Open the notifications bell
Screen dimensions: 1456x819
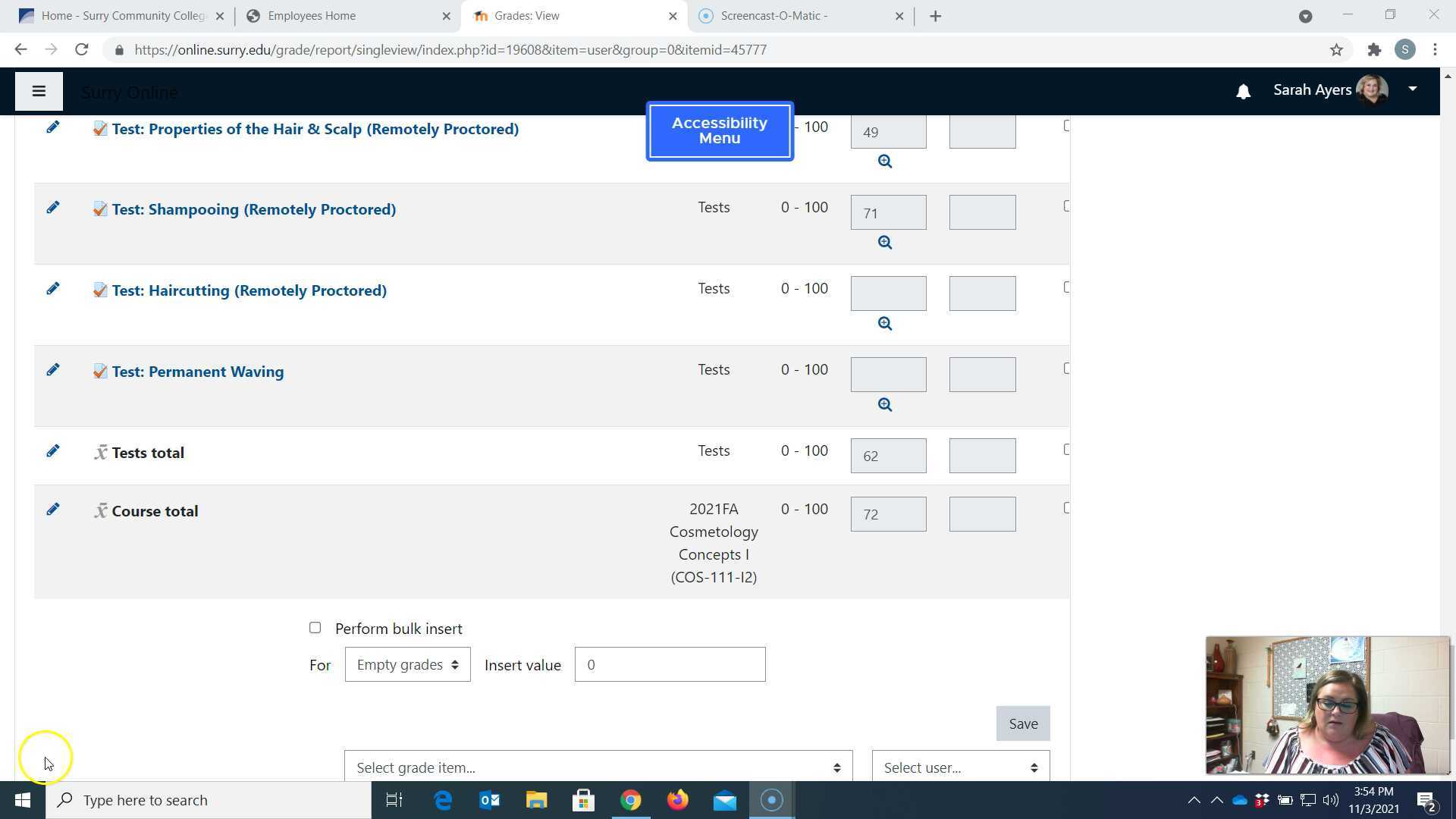1243,92
